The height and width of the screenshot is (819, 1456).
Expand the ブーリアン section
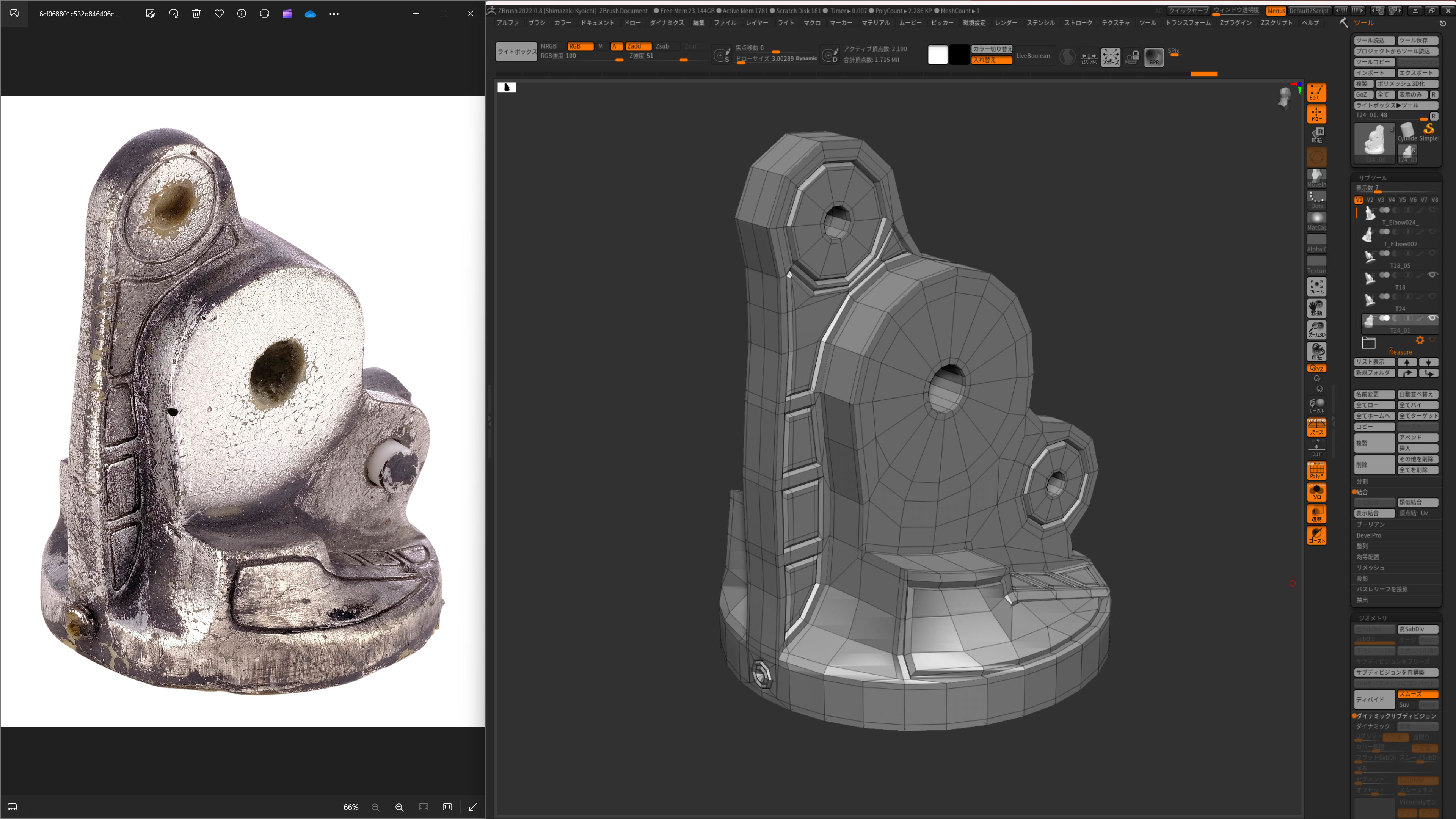pos(1371,524)
